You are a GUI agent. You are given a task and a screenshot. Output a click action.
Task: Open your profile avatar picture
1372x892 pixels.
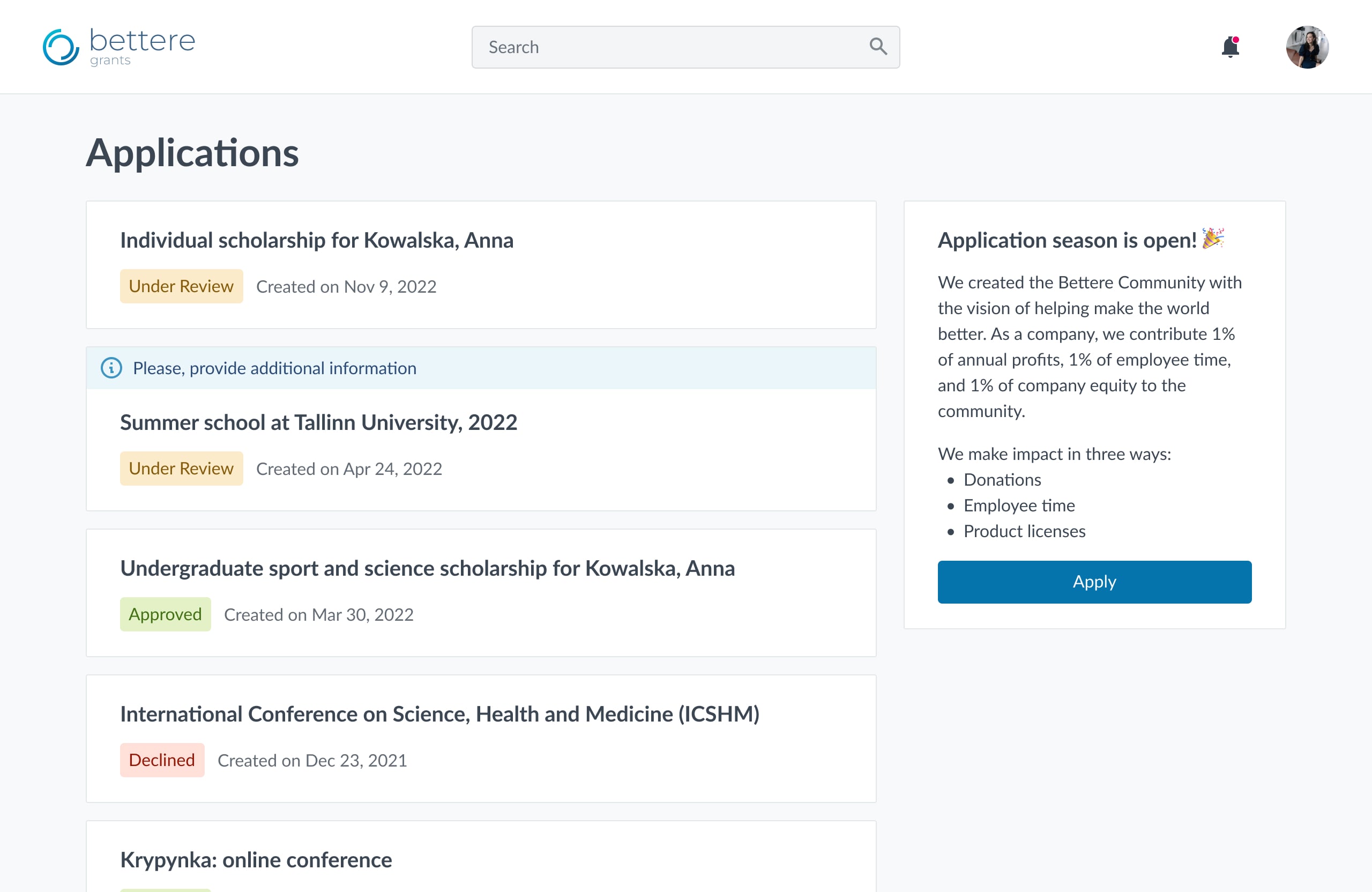coord(1308,47)
